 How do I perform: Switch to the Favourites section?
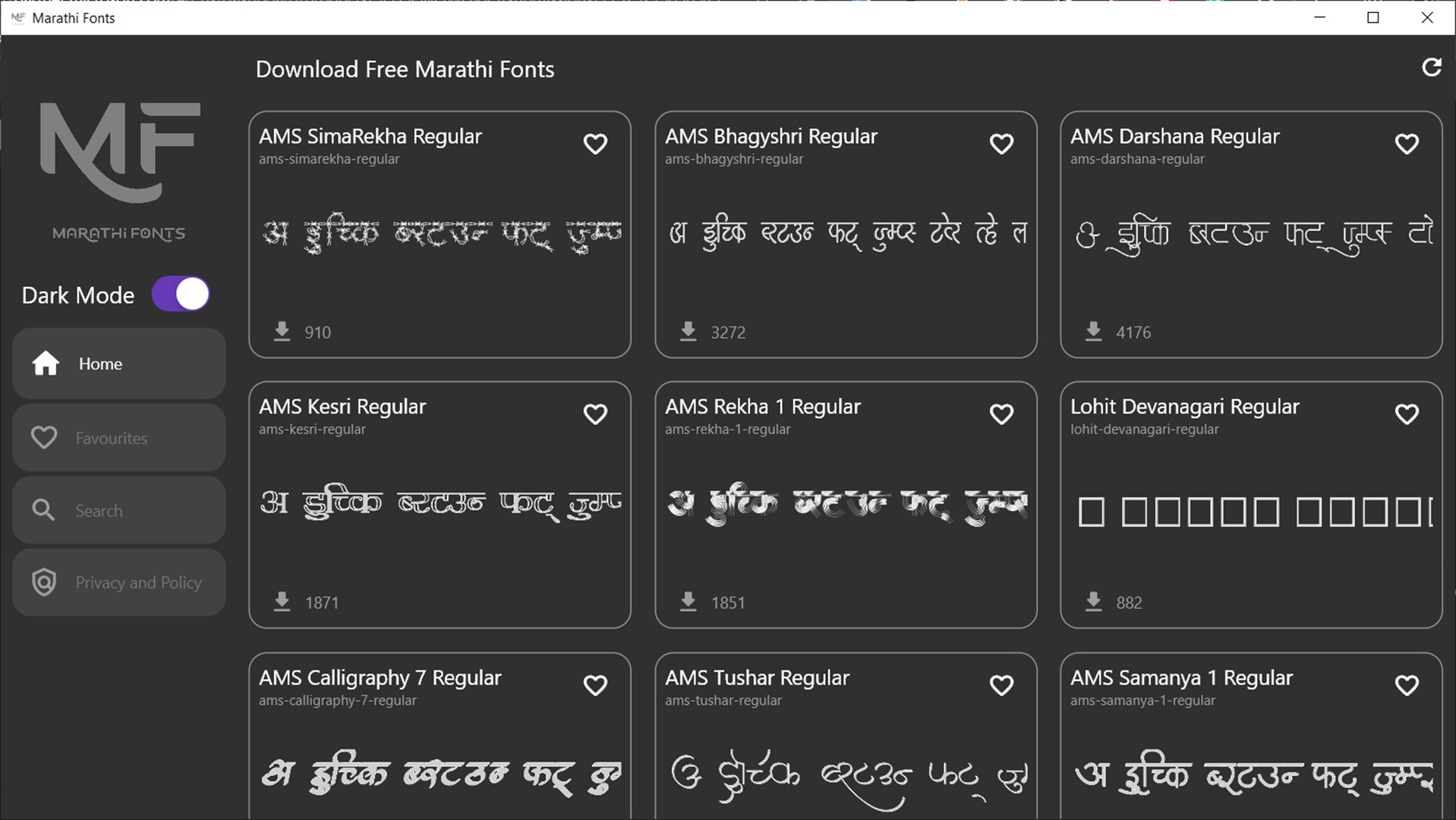(118, 437)
